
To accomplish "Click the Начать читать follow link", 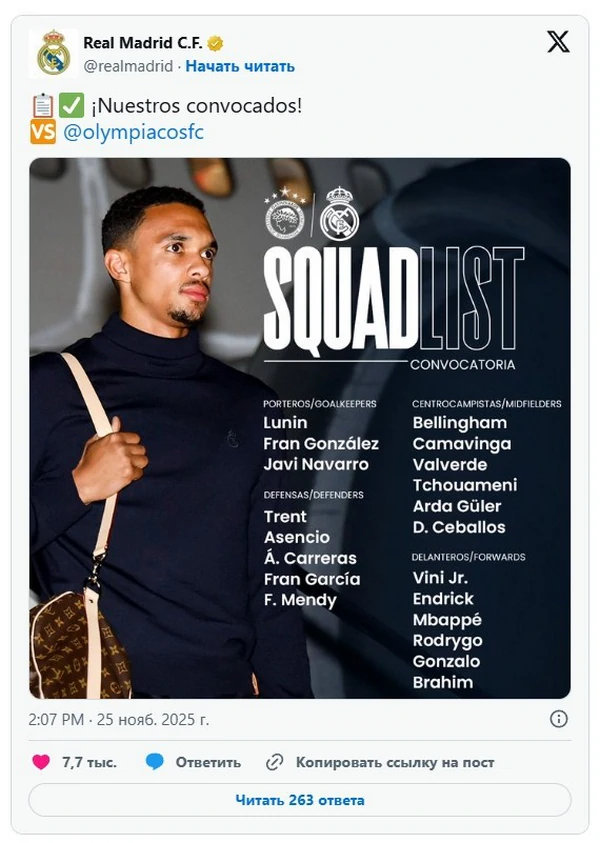I will tap(240, 66).
